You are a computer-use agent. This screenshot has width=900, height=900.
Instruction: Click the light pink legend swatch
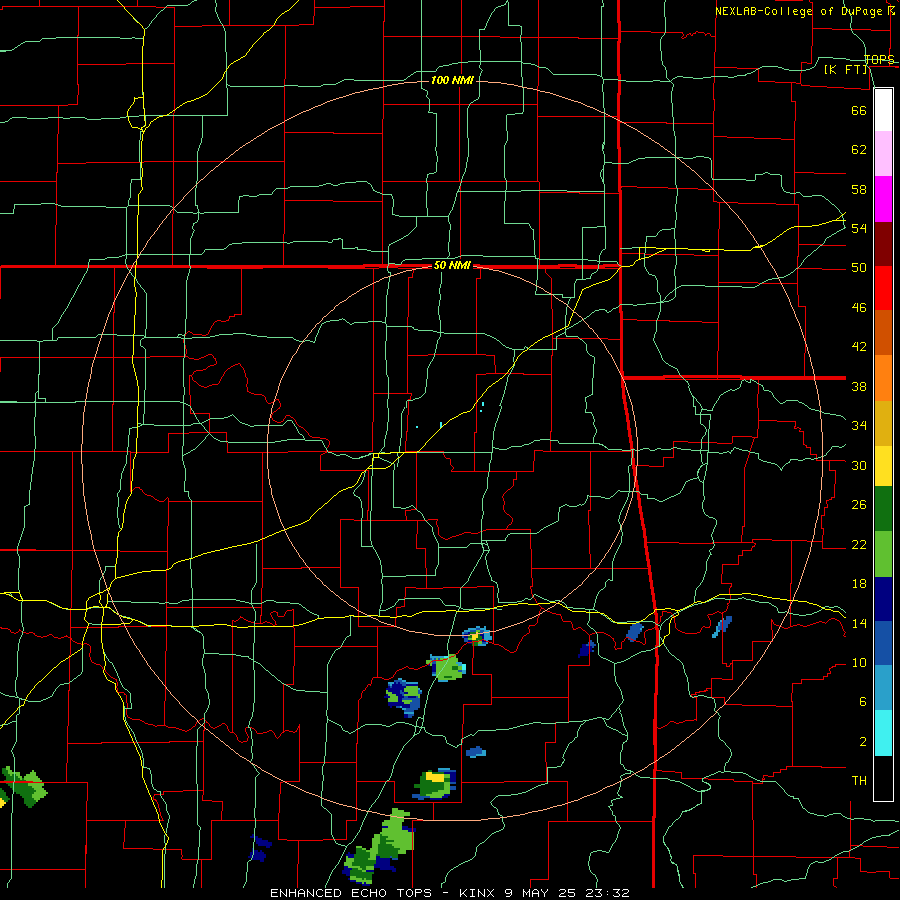883,154
